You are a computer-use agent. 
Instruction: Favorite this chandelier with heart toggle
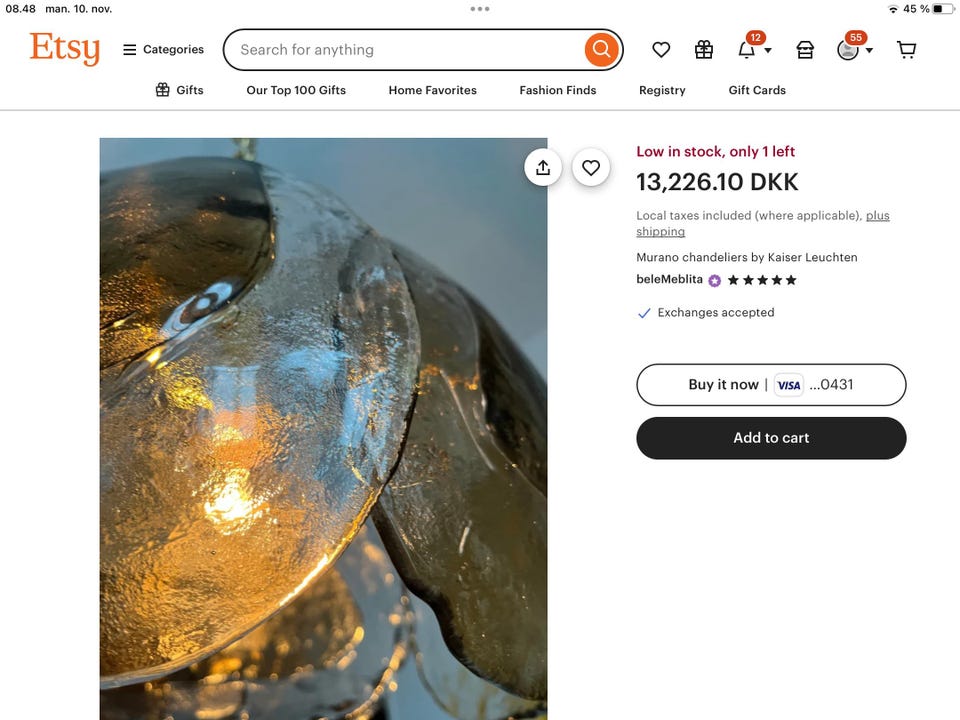pyautogui.click(x=591, y=168)
